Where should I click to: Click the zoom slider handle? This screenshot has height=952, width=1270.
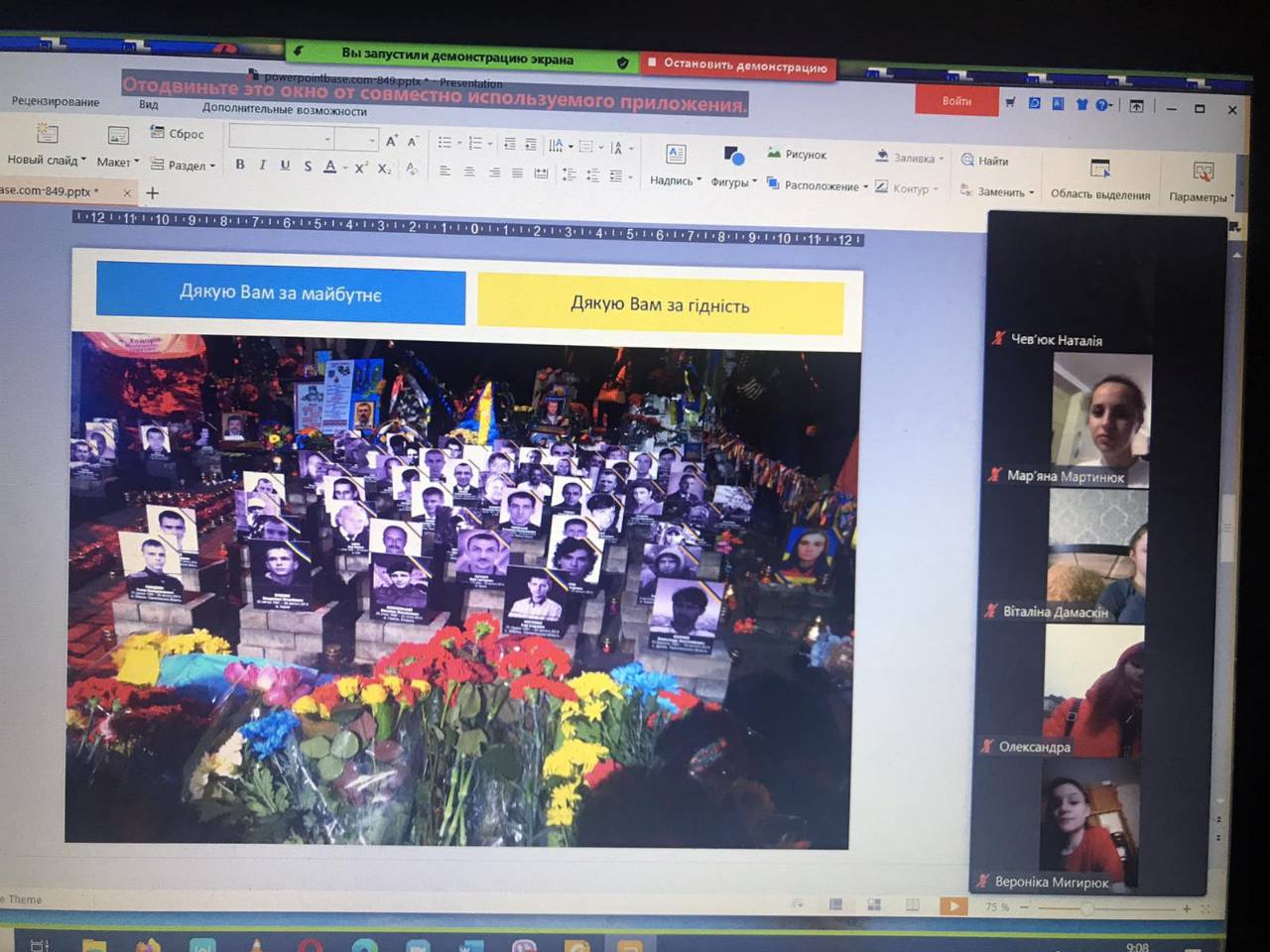[x=1086, y=908]
